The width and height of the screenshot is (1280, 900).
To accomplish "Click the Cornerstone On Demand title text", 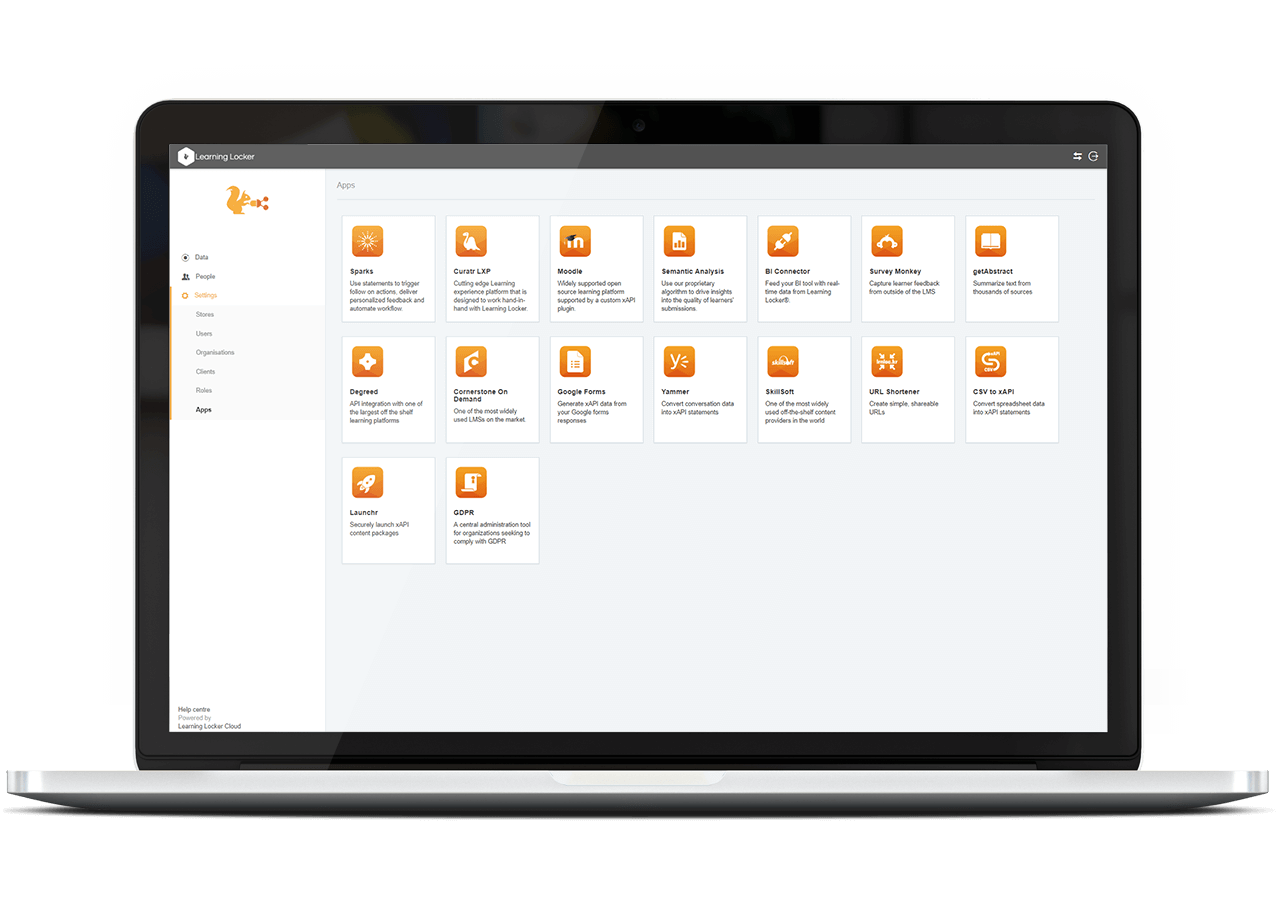I will 481,396.
